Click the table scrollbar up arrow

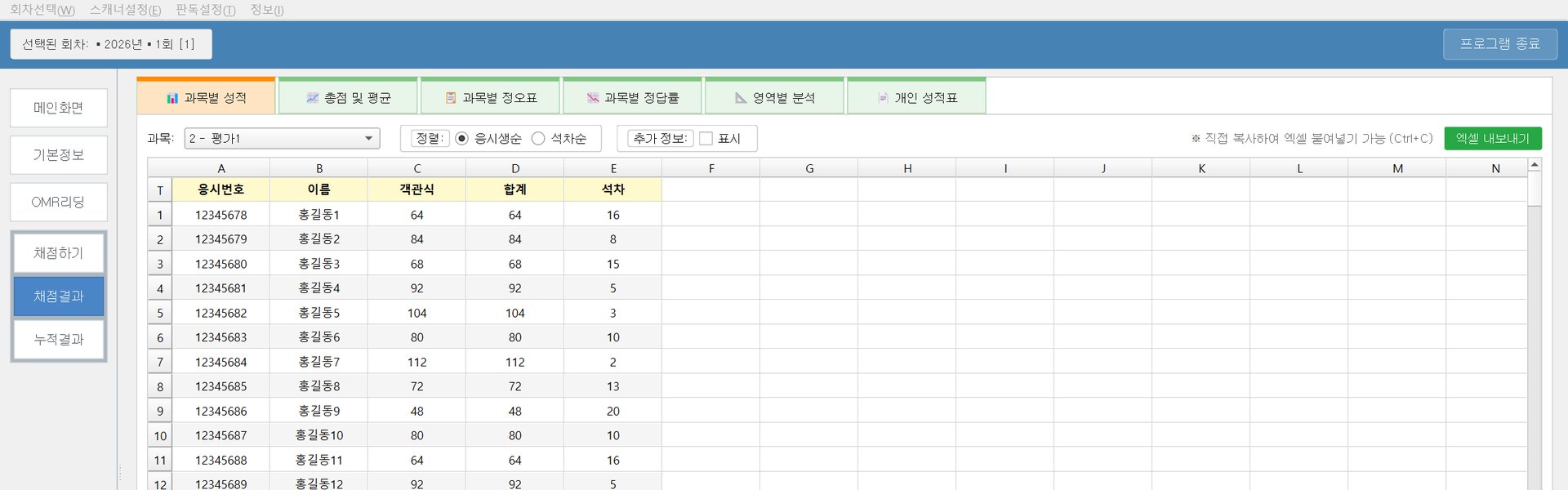click(x=1535, y=165)
